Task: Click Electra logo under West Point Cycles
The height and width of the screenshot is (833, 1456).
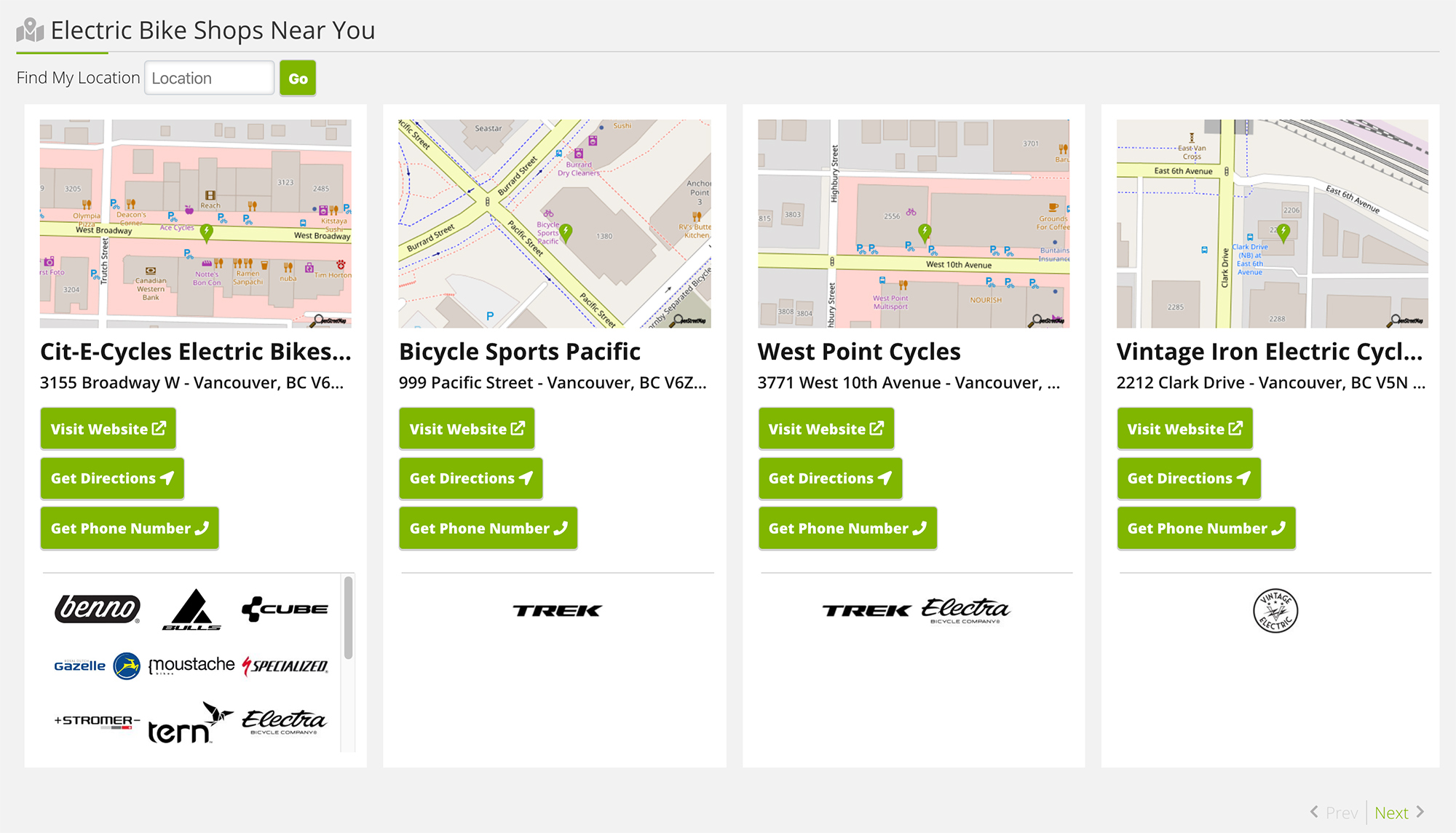Action: (965, 610)
